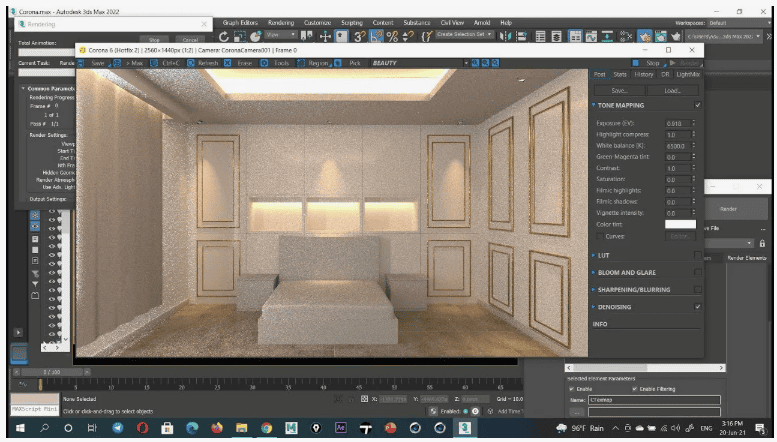Open the Scripting menu

coord(351,23)
